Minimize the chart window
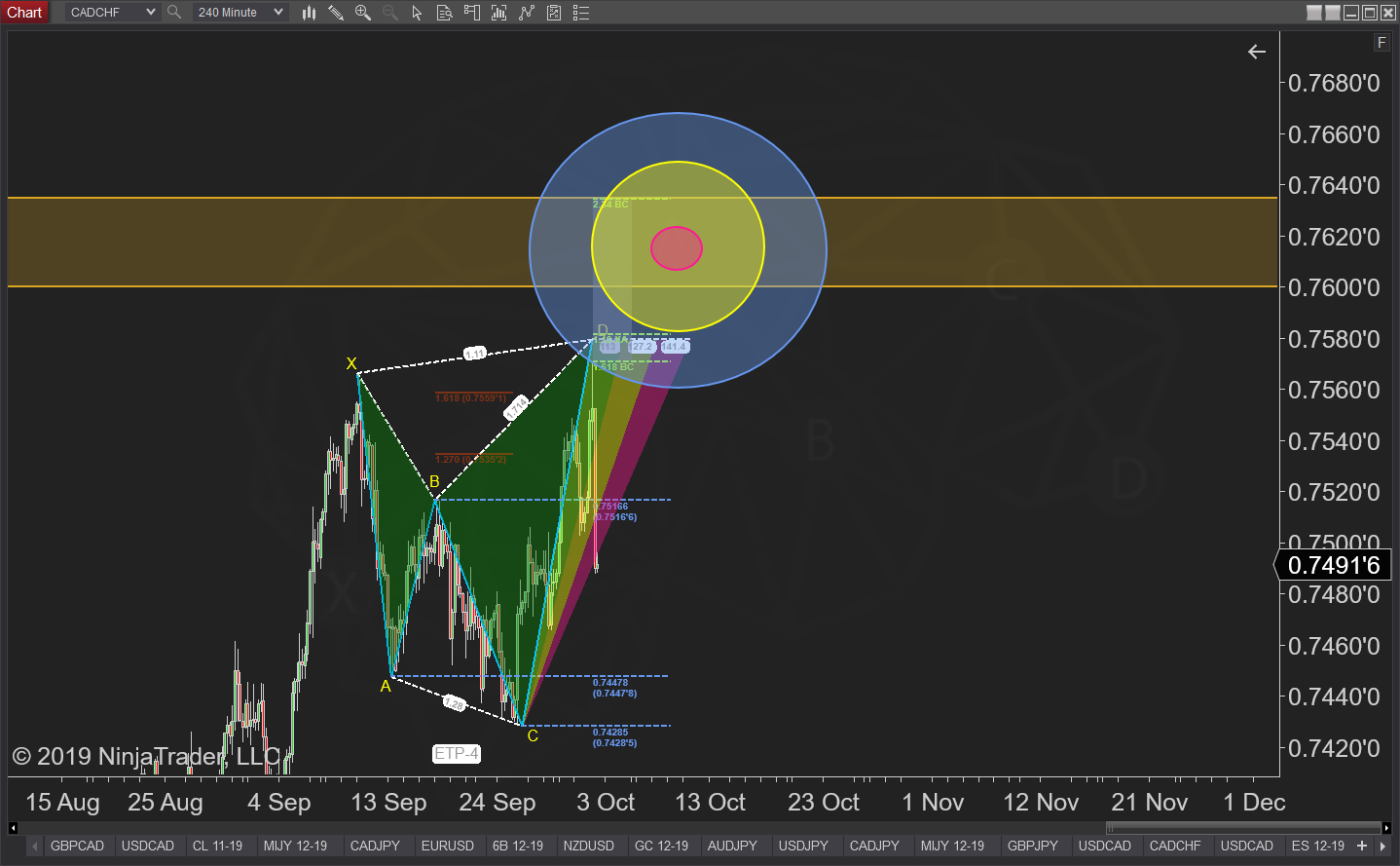The image size is (1400, 866). click(1351, 13)
